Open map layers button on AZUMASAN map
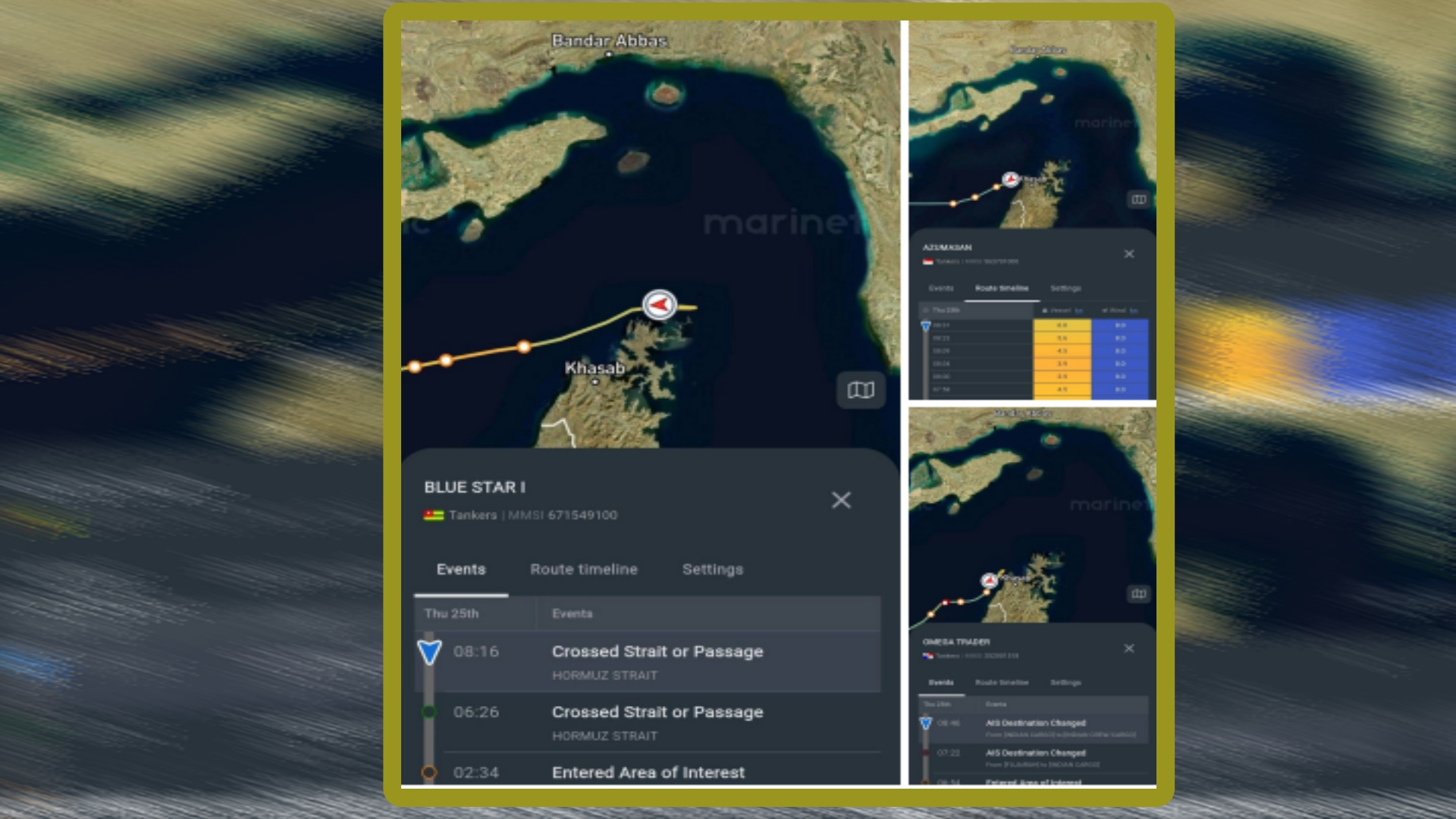The image size is (1456, 819). click(1139, 199)
